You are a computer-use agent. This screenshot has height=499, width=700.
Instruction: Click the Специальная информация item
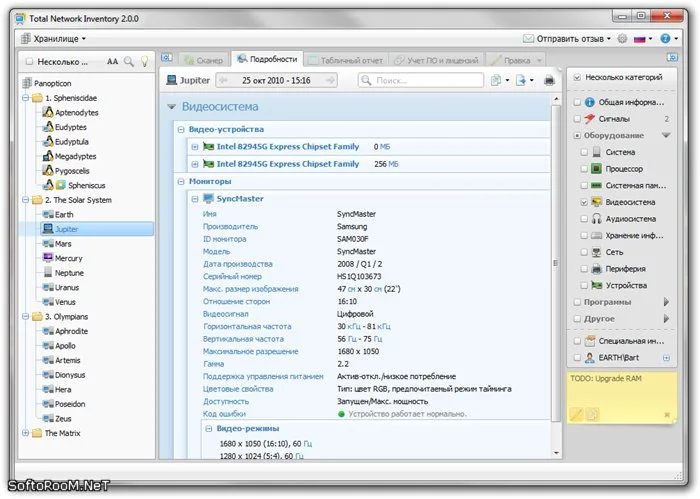coord(631,341)
